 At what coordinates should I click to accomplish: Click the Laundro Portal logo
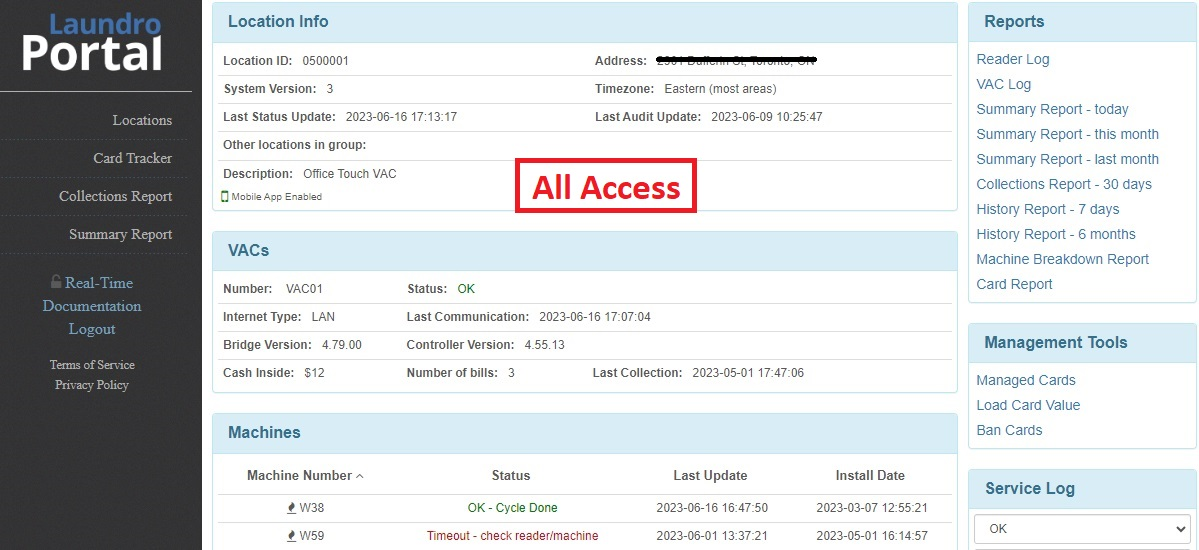[92, 42]
